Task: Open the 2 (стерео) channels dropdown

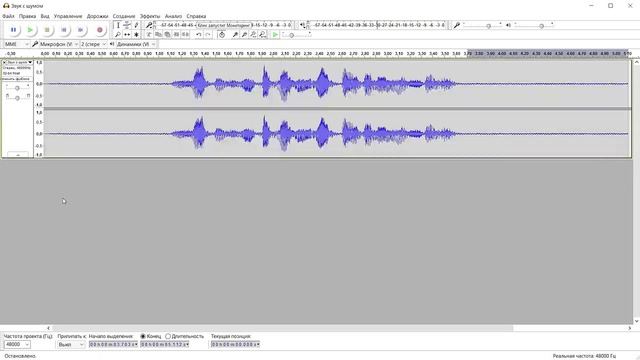Action: pyautogui.click(x=93, y=44)
